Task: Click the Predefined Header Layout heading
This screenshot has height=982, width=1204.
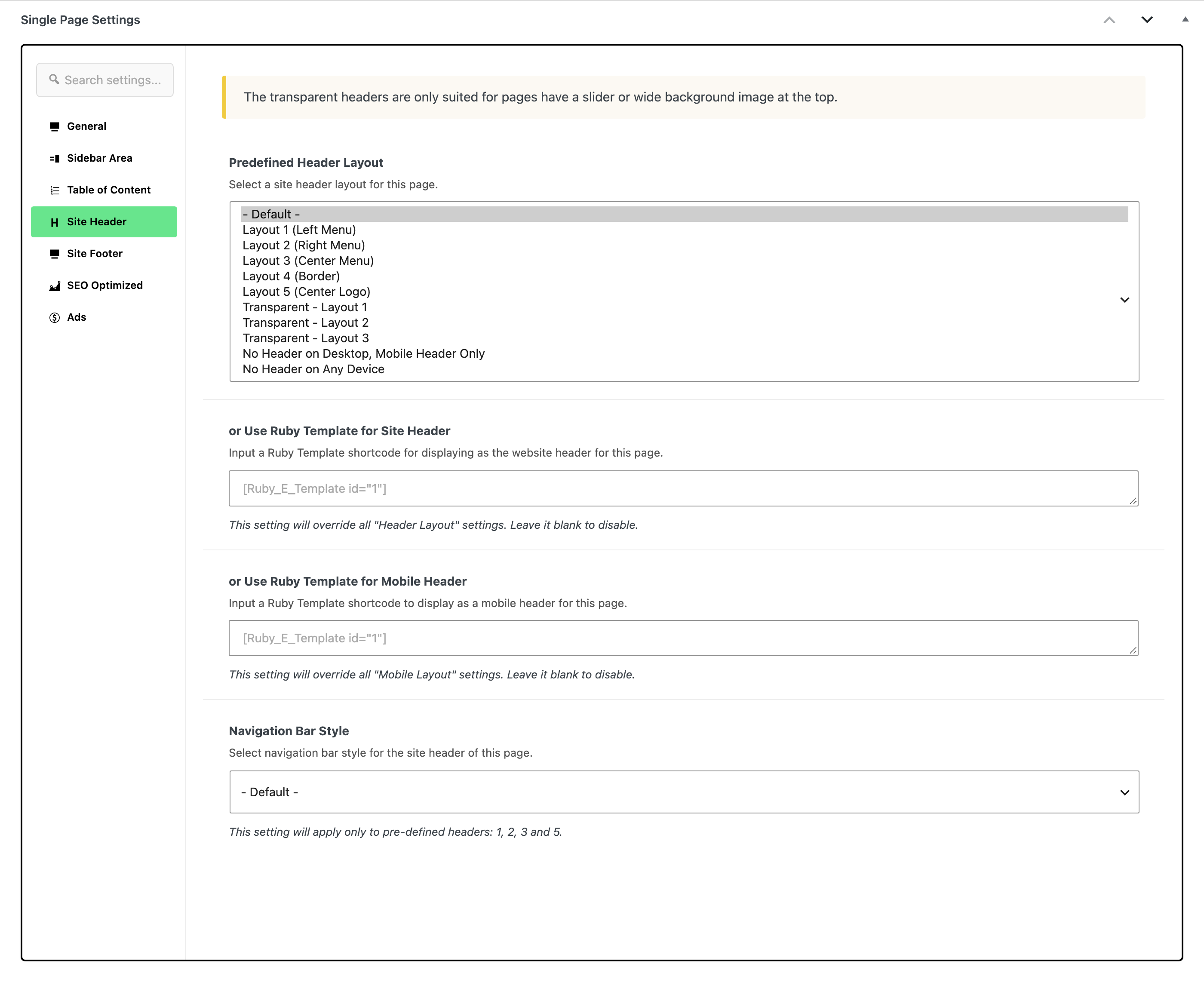Action: 306,163
